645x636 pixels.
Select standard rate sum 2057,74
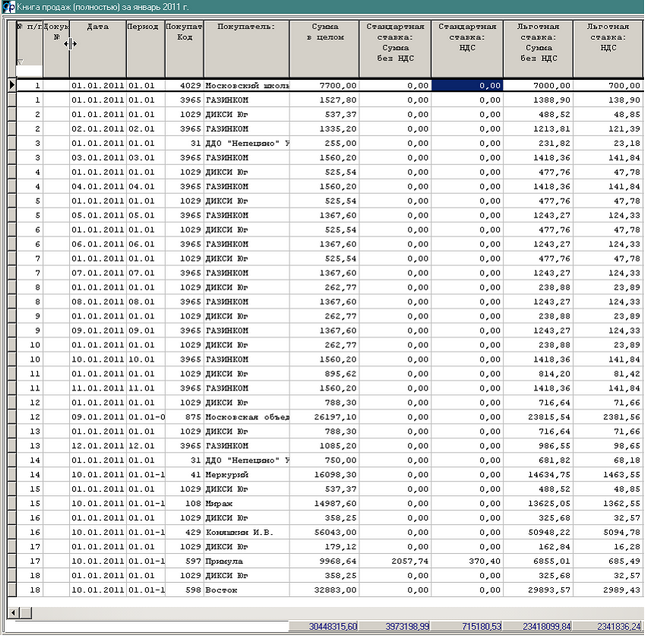[x=395, y=561]
